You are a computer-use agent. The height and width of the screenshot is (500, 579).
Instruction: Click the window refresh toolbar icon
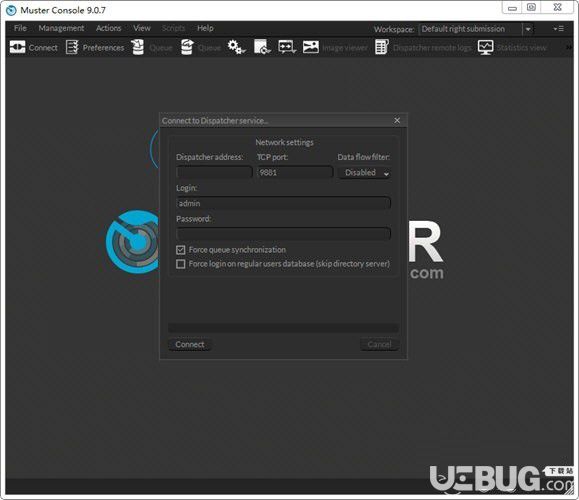(262, 47)
